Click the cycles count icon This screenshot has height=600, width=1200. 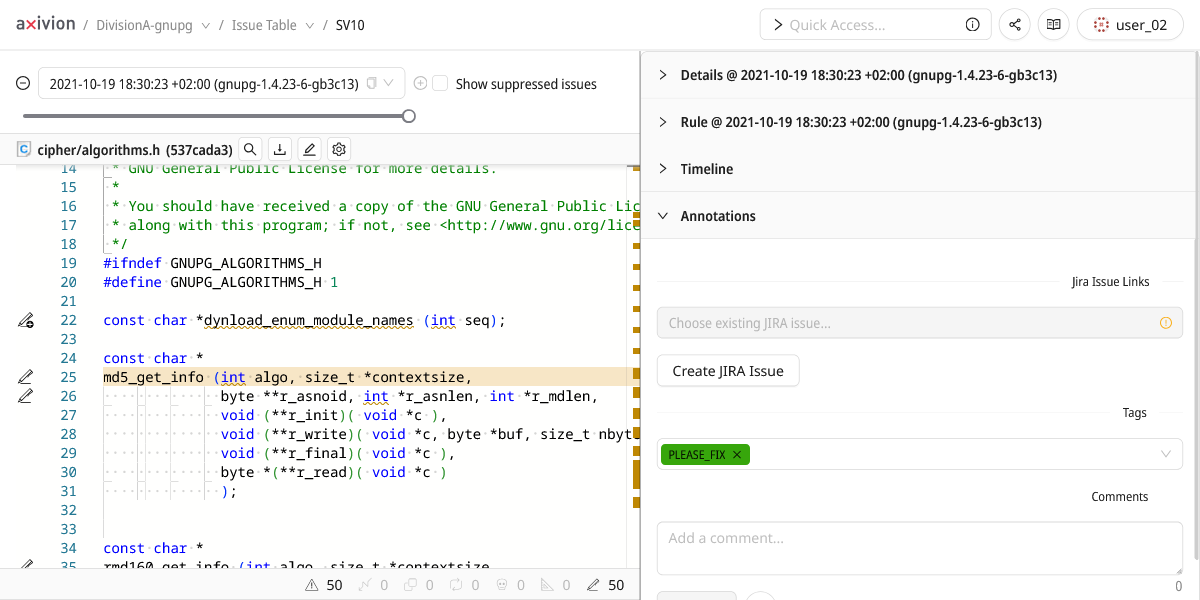[x=465, y=585]
